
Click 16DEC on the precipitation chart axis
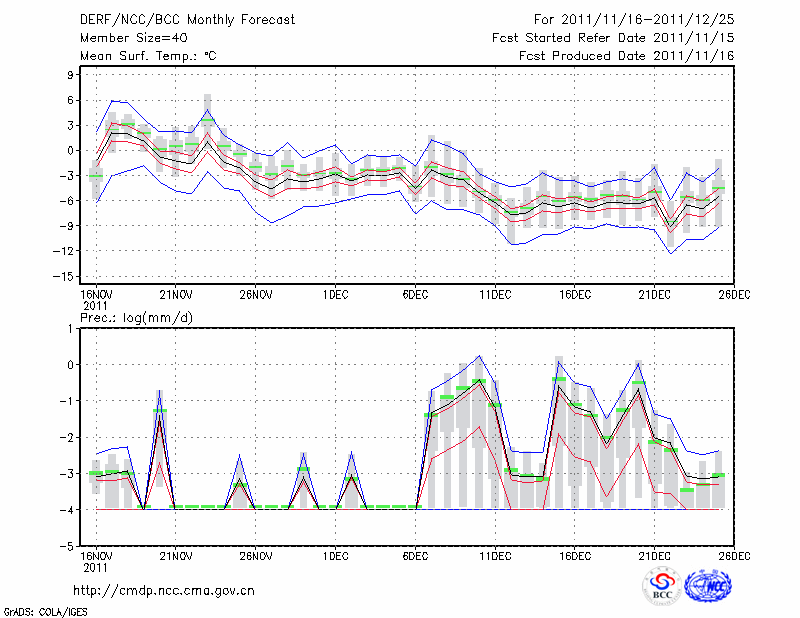tap(575, 555)
